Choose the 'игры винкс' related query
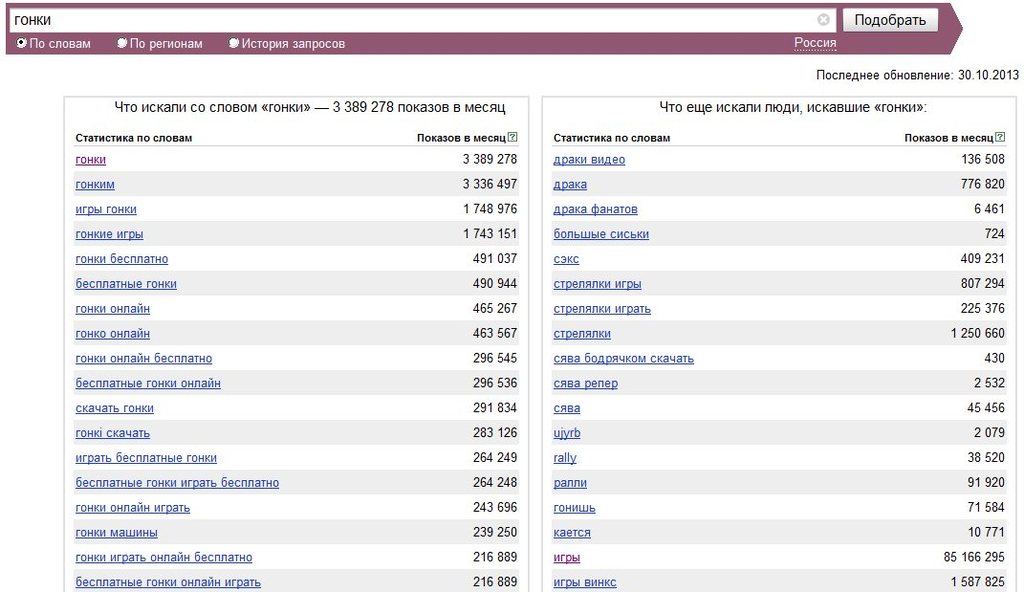This screenshot has height=592, width=1024. (584, 582)
